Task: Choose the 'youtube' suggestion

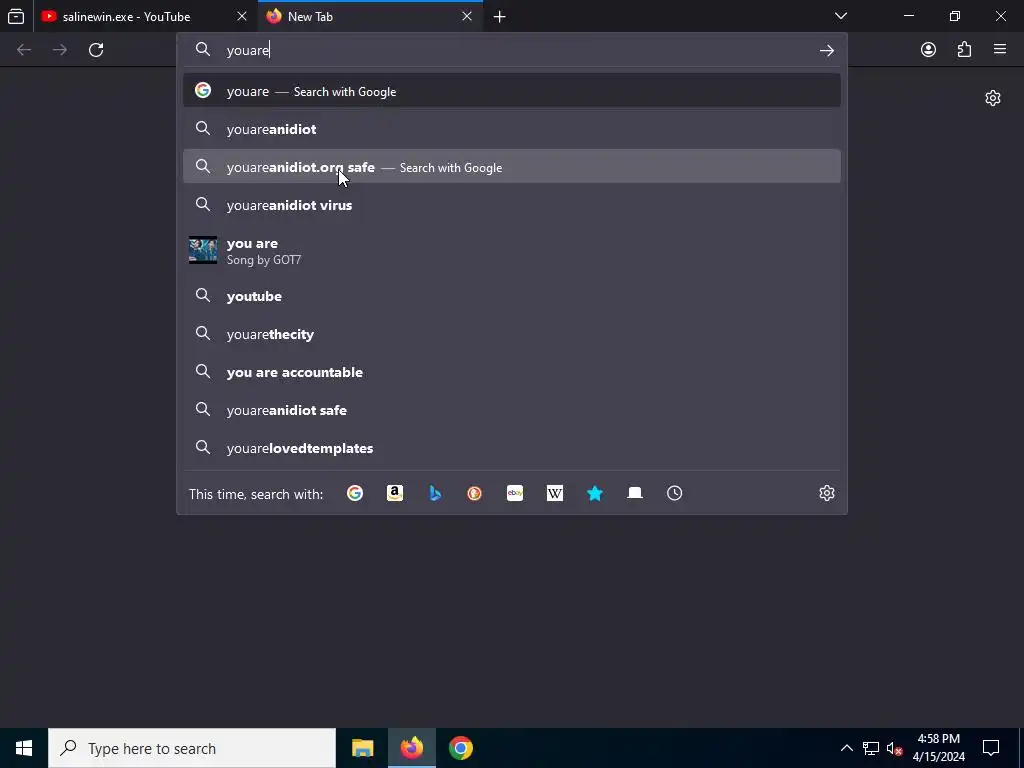Action: (x=512, y=296)
